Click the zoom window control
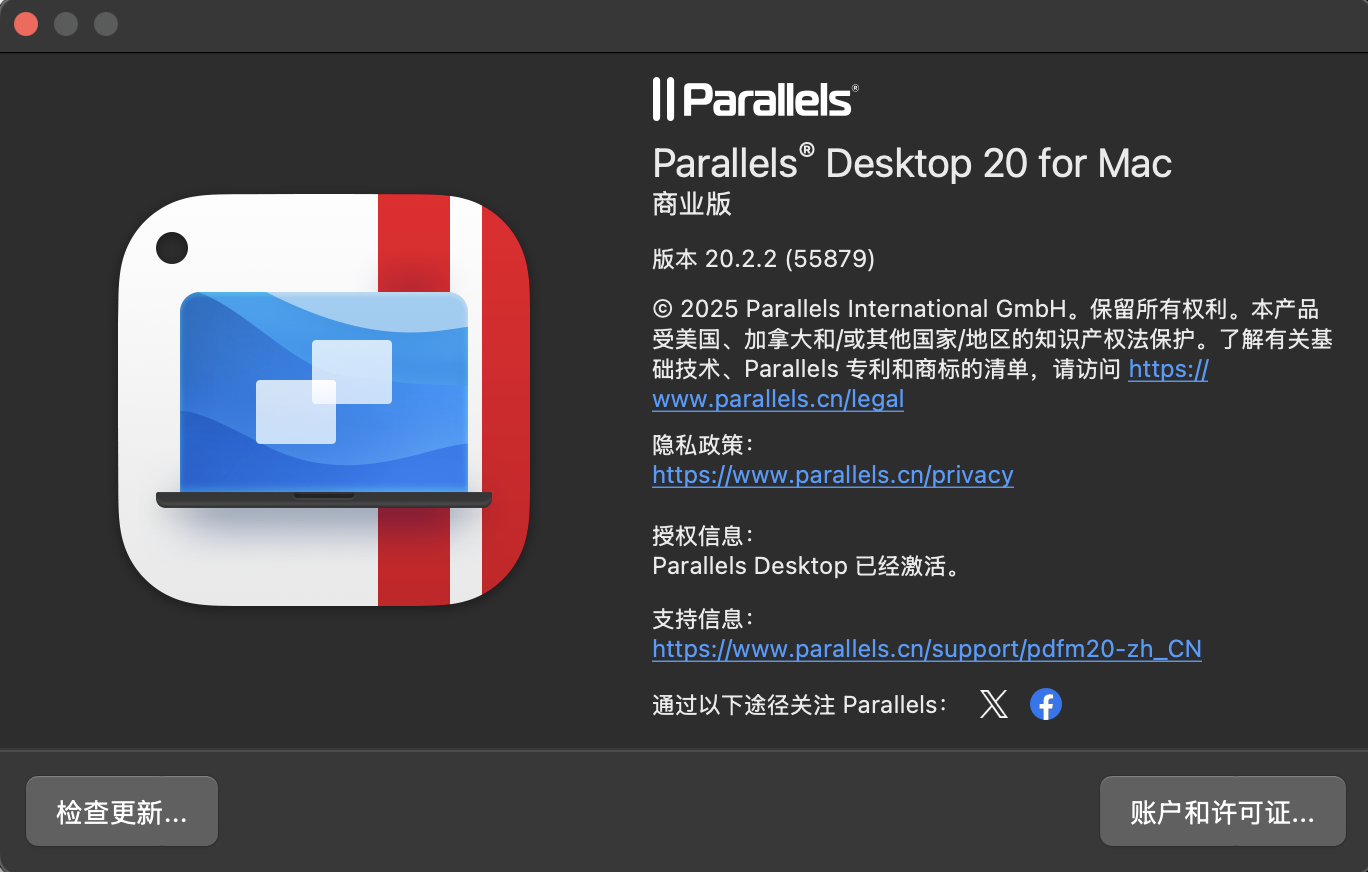Image resolution: width=1368 pixels, height=872 pixels. click(x=106, y=23)
